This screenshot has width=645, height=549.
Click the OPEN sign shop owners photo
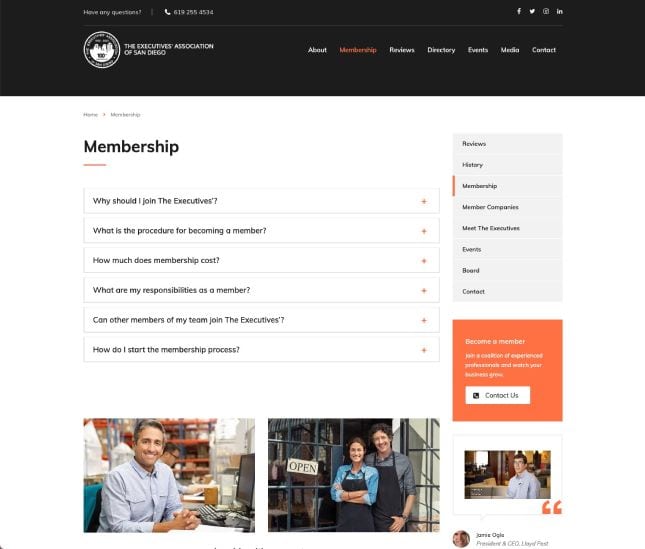point(354,475)
